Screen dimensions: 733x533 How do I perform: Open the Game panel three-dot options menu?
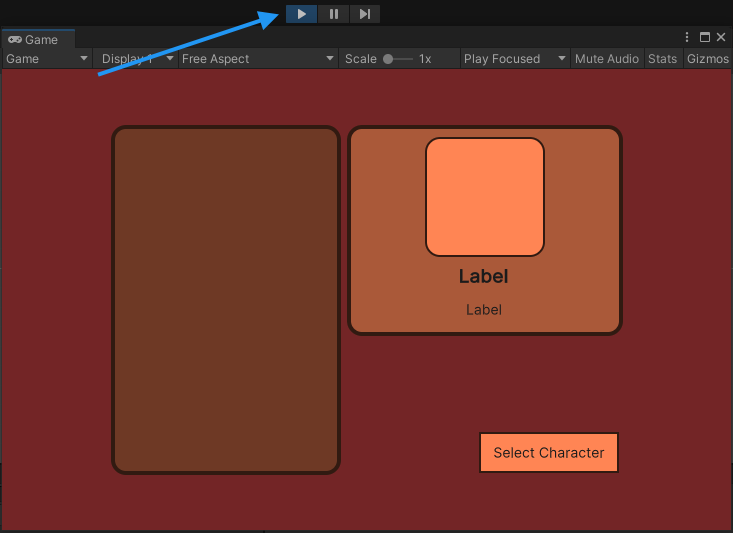[687, 38]
